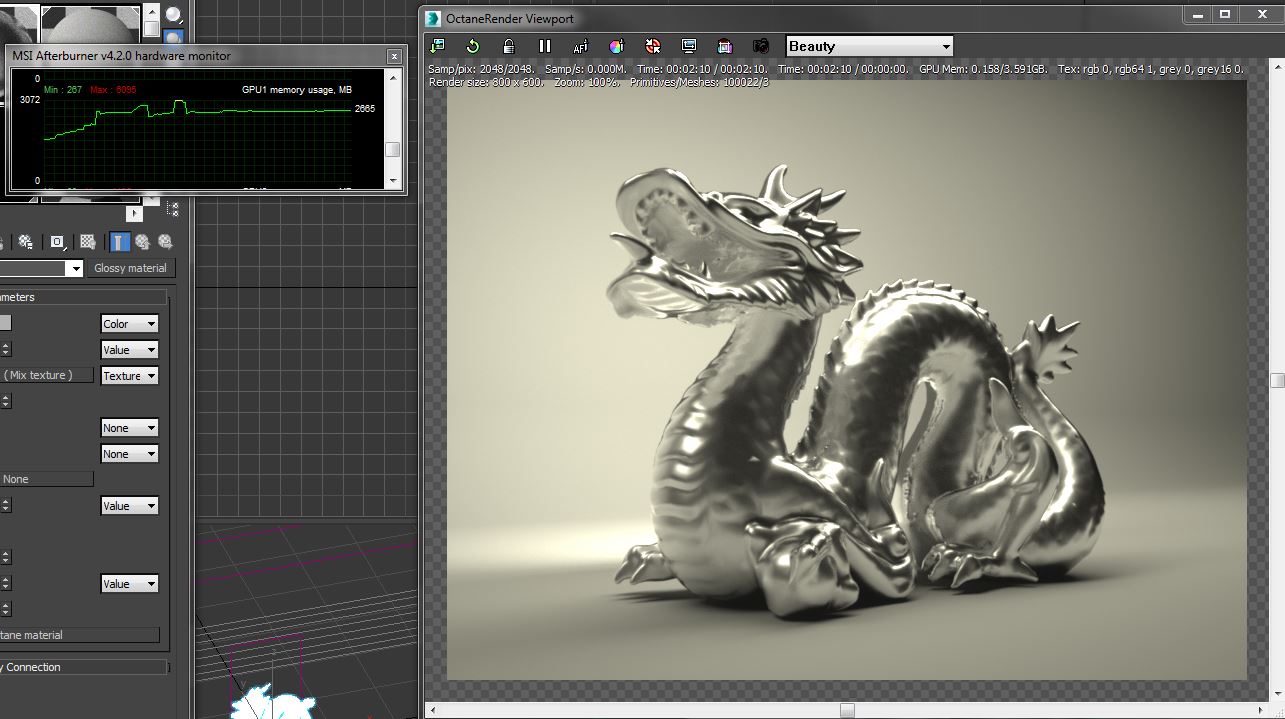Open the material name dropdown arrow
Image resolution: width=1285 pixels, height=719 pixels.
point(75,269)
